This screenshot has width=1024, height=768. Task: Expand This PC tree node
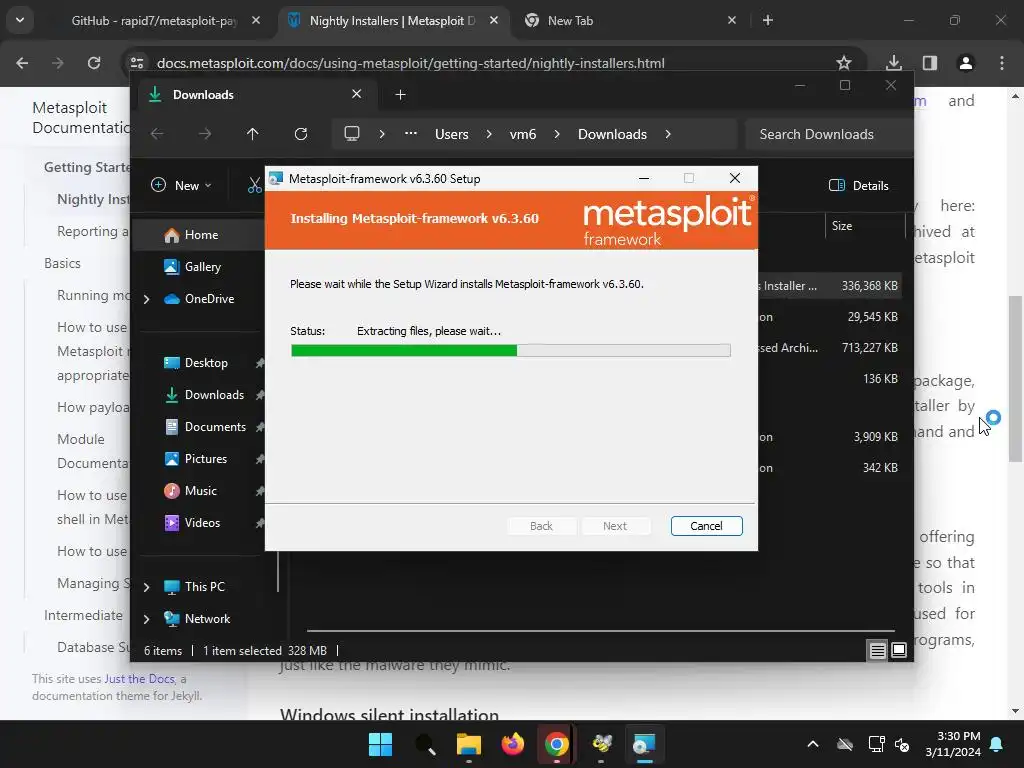146,587
